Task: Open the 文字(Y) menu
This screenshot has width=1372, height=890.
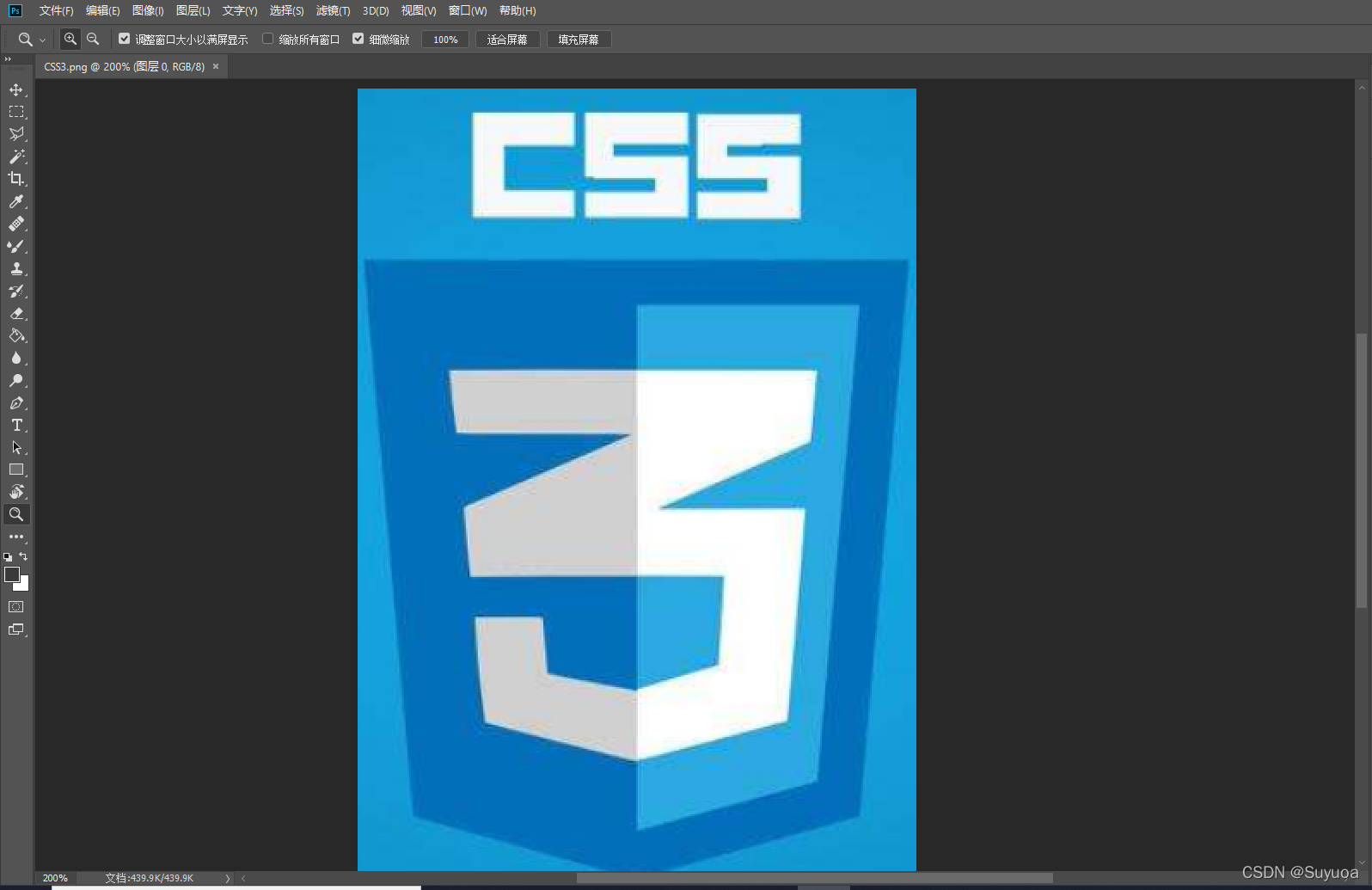Action: coord(239,10)
